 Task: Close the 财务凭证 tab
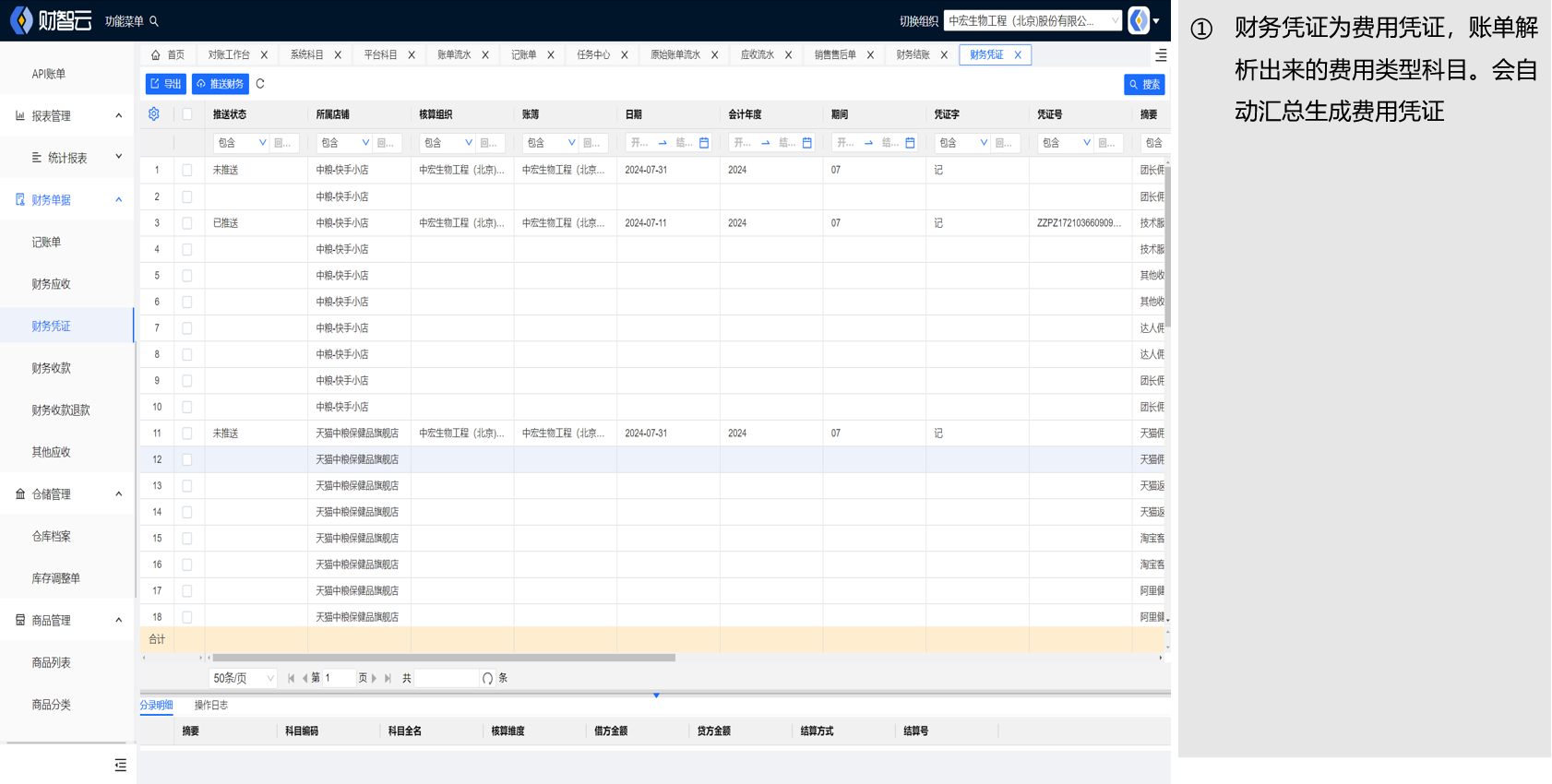pyautogui.click(x=1018, y=55)
